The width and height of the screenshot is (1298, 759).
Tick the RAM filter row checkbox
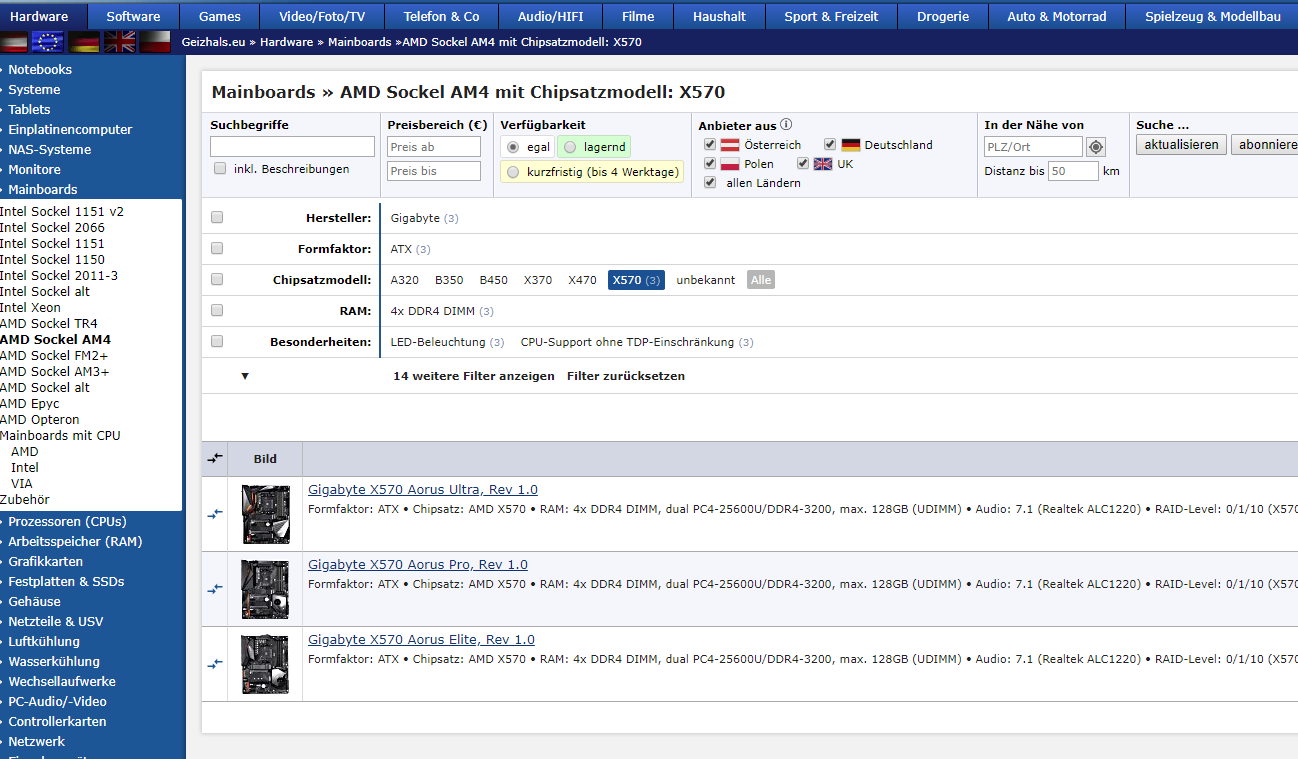point(217,310)
